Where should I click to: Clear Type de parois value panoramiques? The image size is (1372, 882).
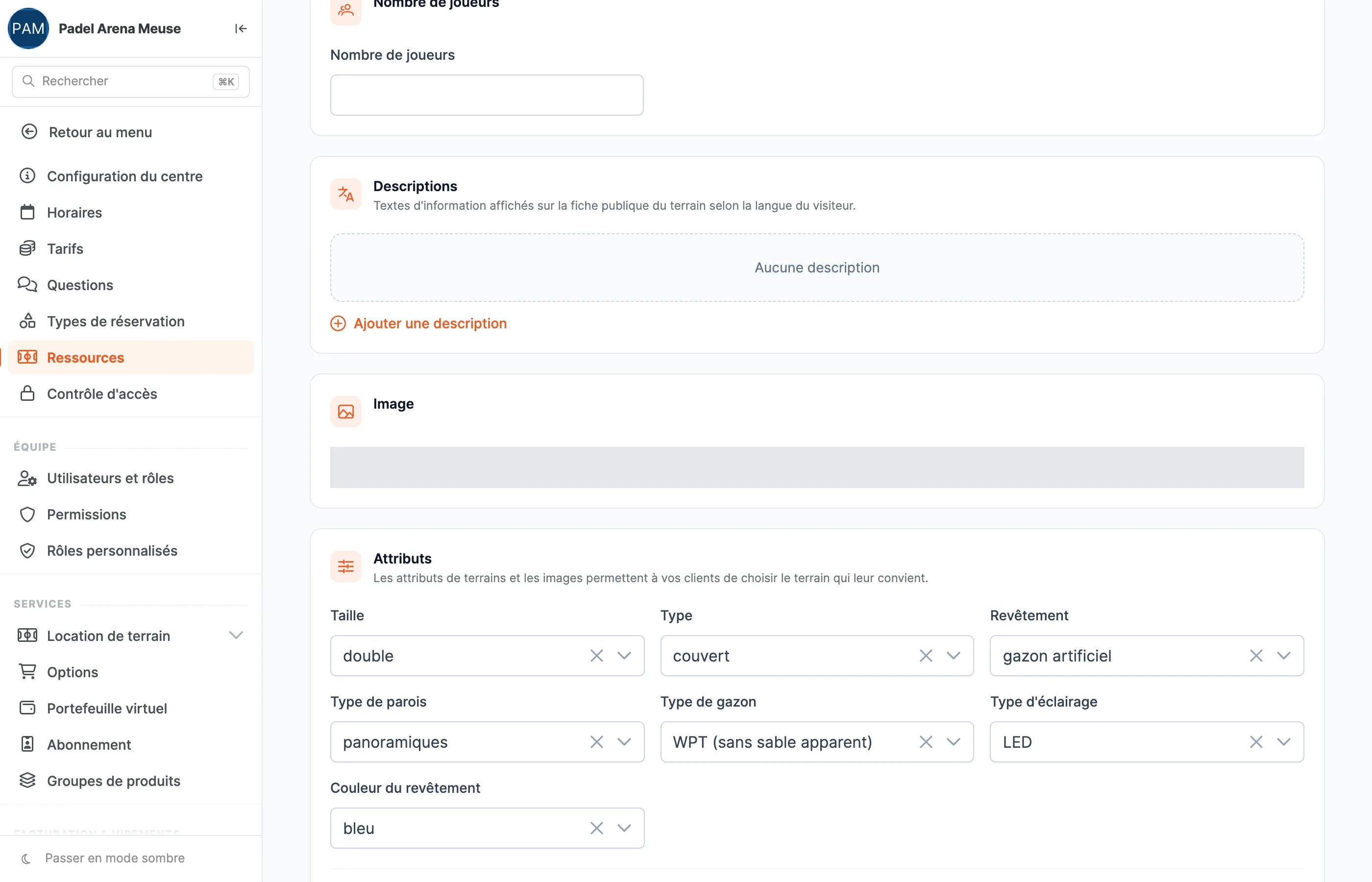click(597, 742)
